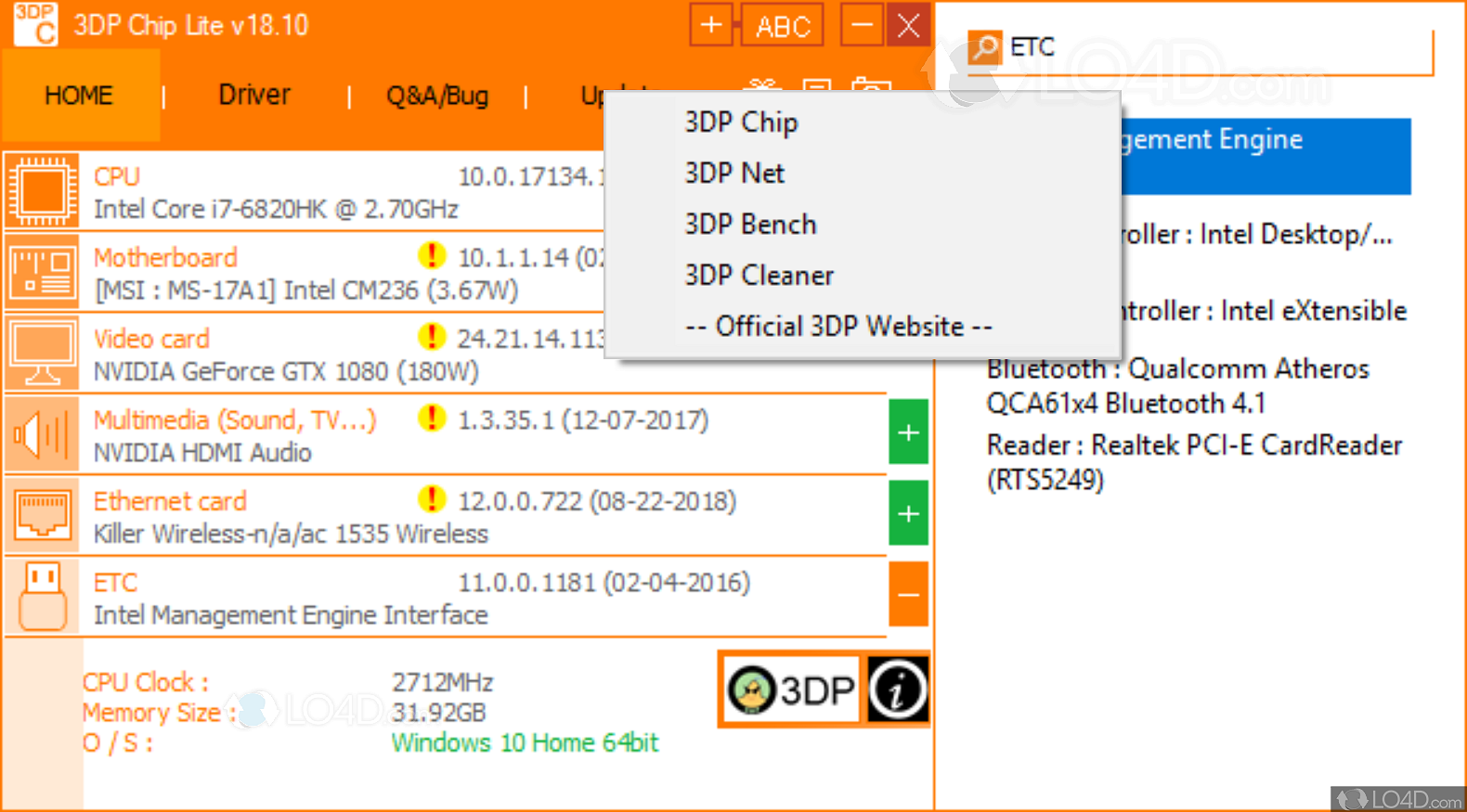This screenshot has height=812, width=1467.
Task: Select the Video card monitor icon
Action: [x=42, y=354]
